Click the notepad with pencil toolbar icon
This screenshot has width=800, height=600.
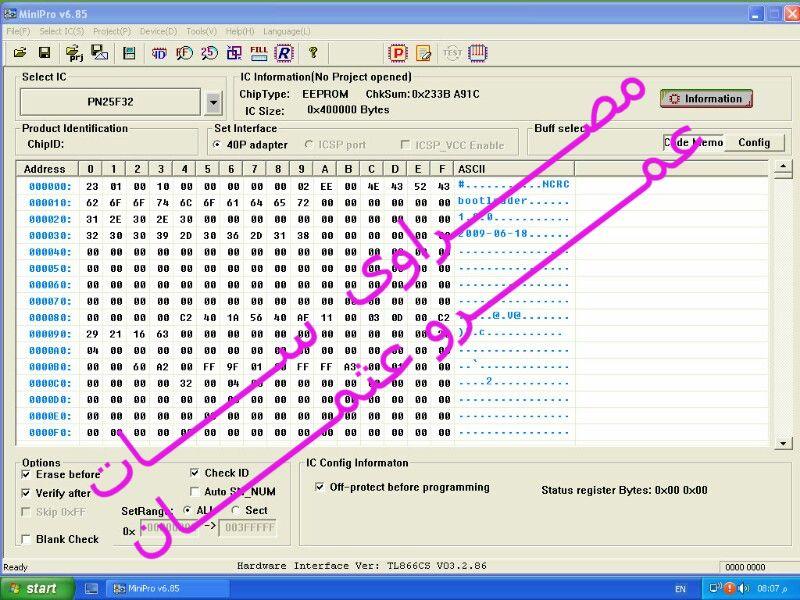click(423, 53)
